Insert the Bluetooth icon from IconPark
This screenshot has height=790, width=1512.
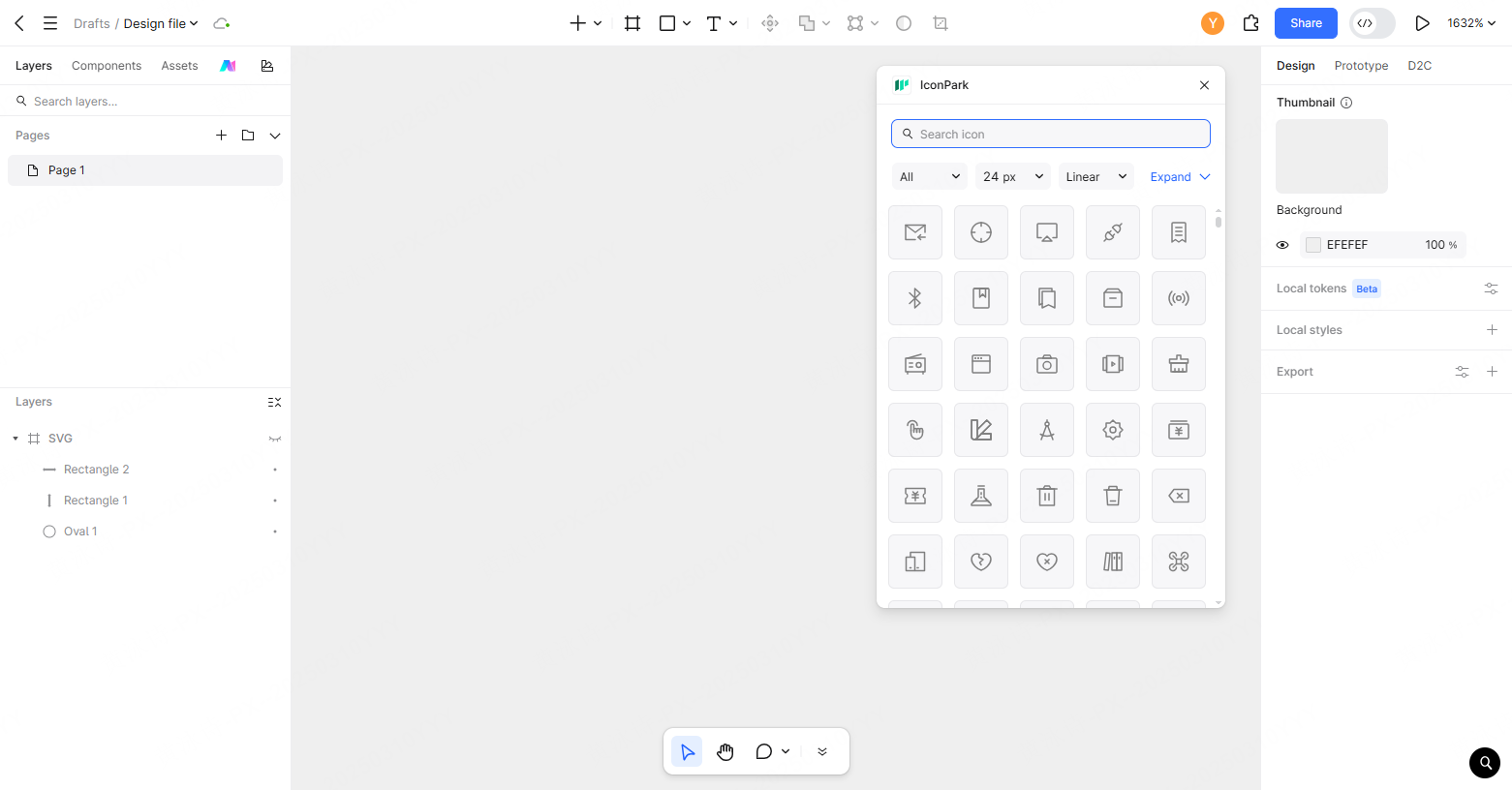[915, 298]
